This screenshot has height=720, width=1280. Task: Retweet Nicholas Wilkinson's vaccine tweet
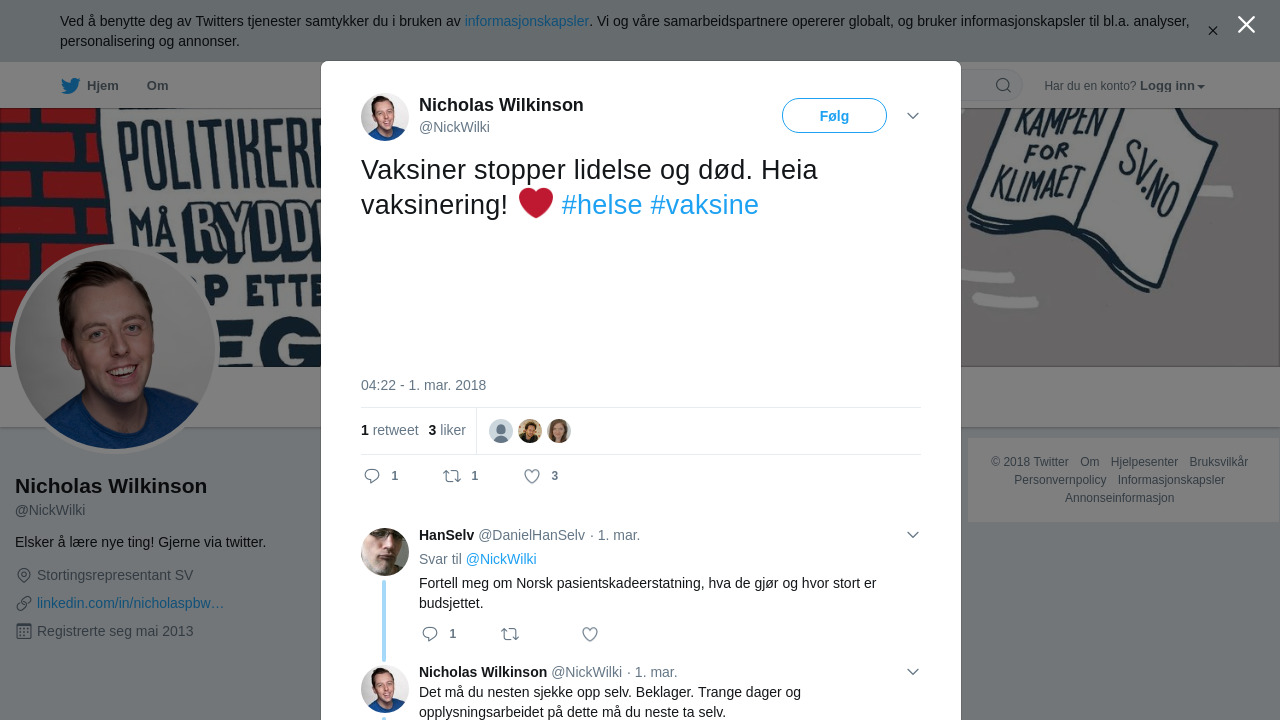(452, 476)
